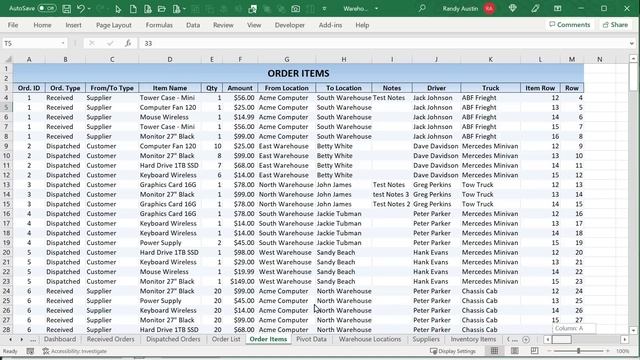Switch to the Pivot Data sheet tab
640x360 pixels.
click(311, 339)
